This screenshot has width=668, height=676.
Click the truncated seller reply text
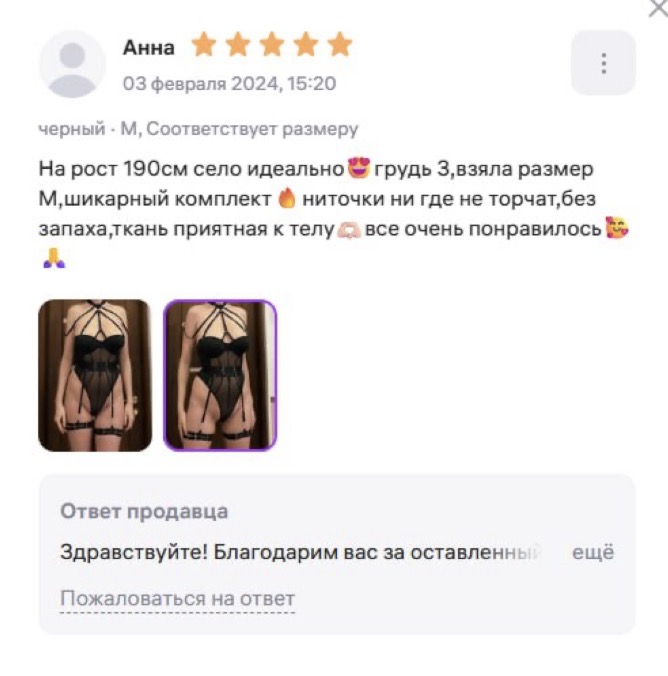click(x=300, y=552)
